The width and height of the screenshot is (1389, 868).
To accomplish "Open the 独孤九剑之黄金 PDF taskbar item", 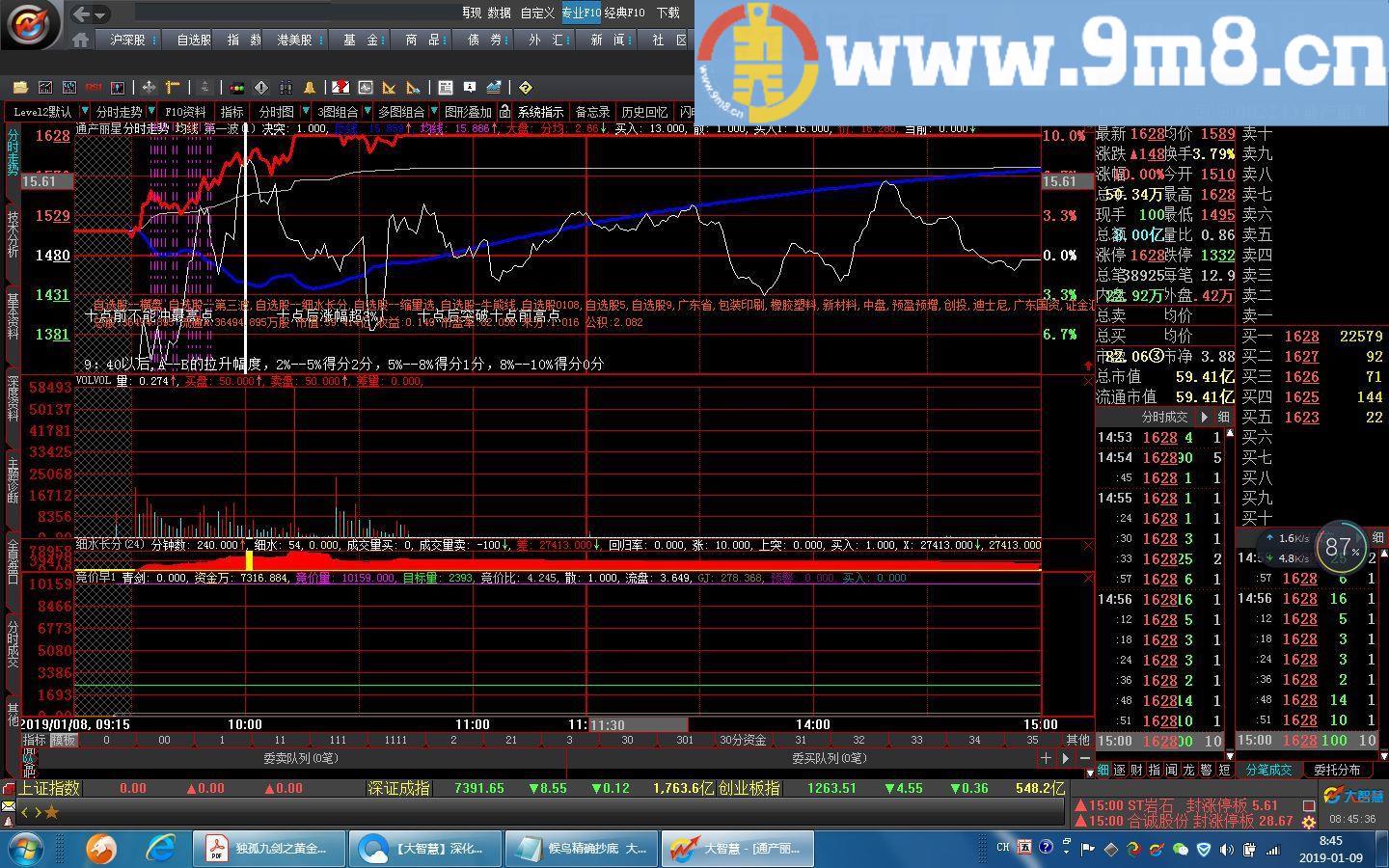I will pos(267,849).
